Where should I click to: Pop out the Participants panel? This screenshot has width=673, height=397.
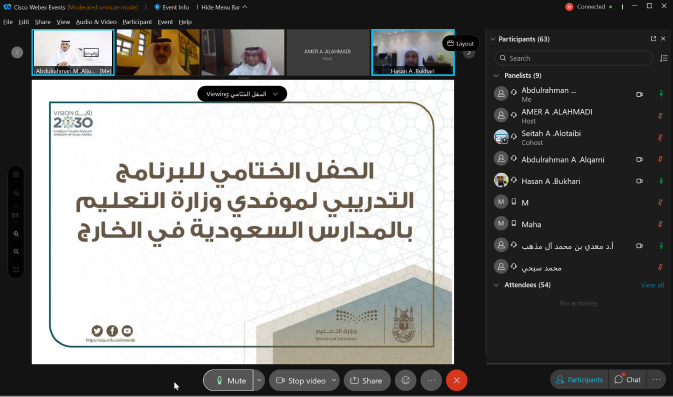[x=653, y=39]
